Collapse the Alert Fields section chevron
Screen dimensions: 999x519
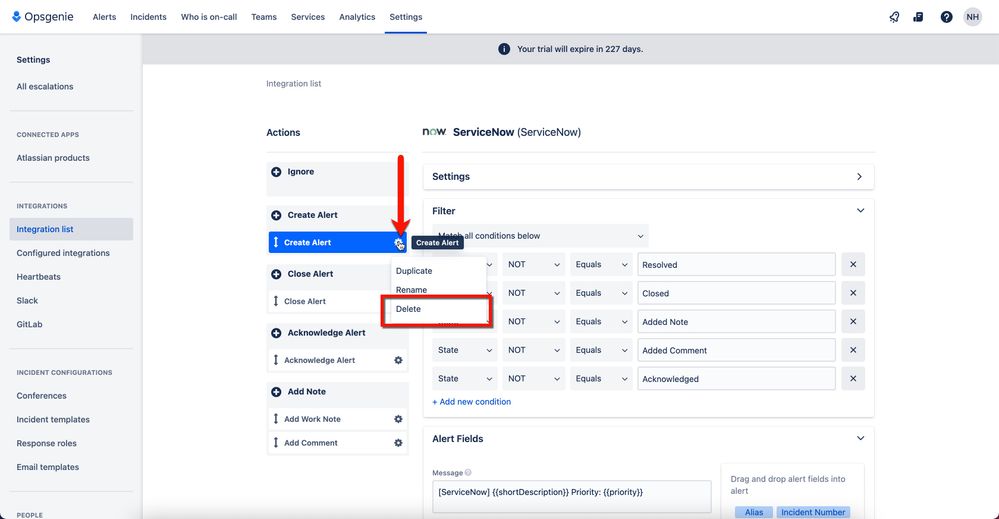[x=860, y=438]
